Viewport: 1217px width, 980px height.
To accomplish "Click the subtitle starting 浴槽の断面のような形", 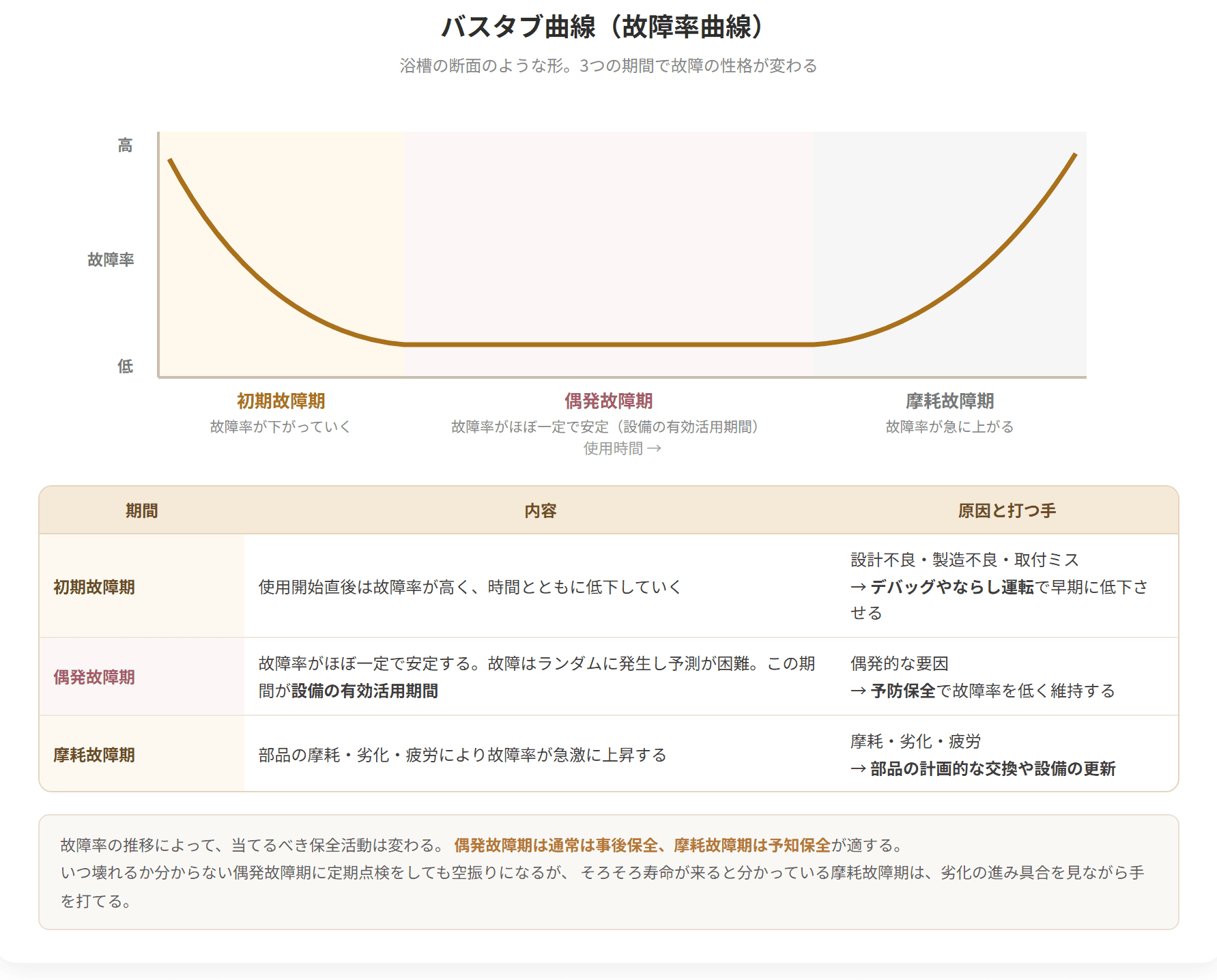I will 608,66.
